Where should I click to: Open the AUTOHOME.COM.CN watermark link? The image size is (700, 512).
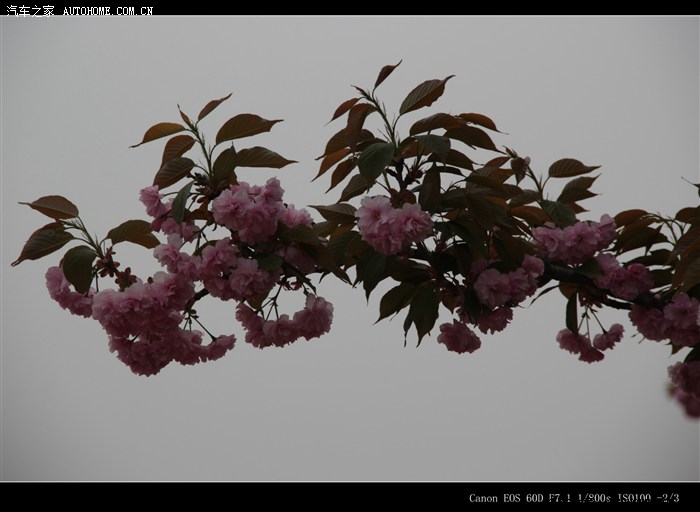coord(108,11)
